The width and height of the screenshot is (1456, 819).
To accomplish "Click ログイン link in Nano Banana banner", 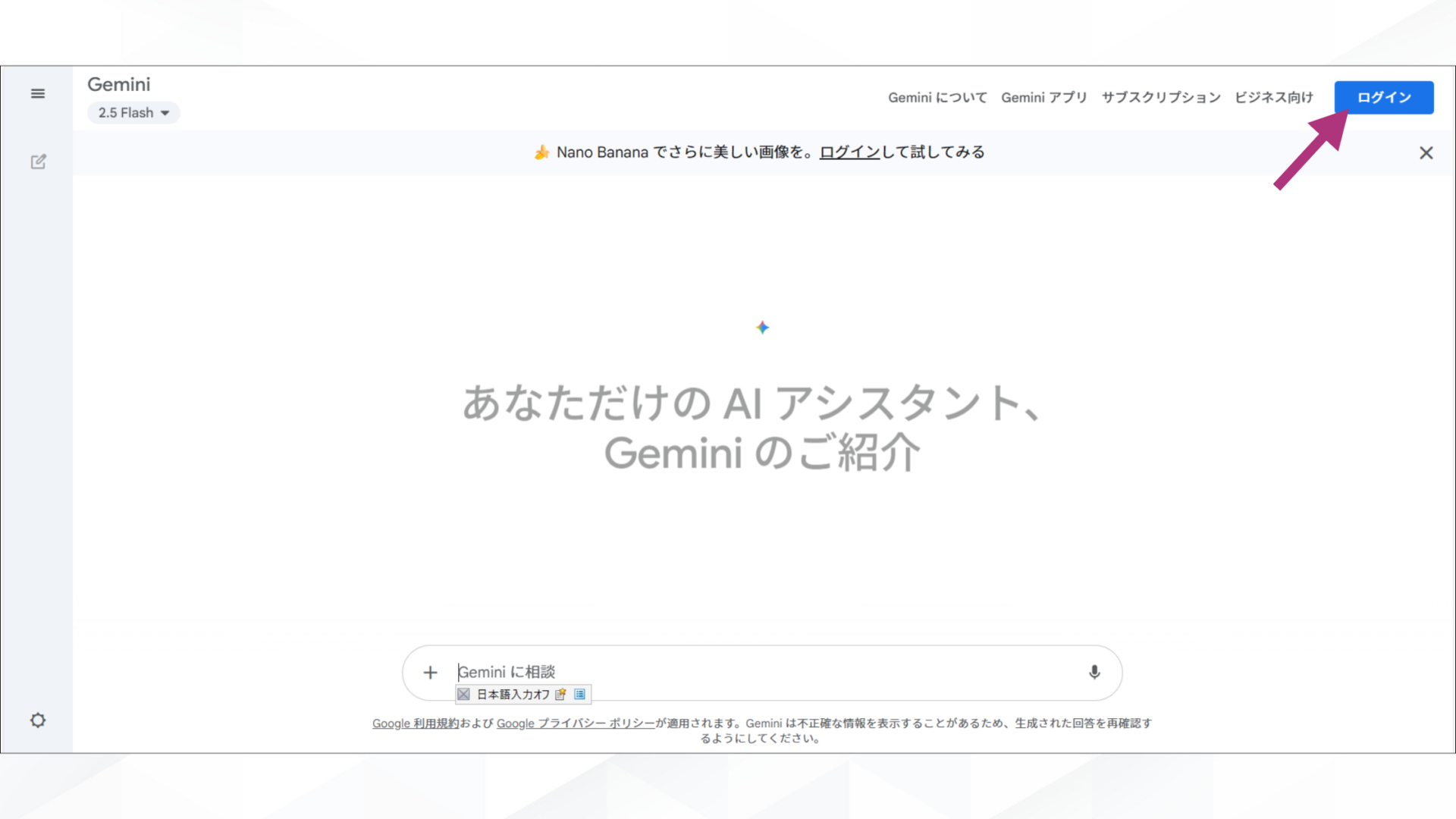I will pyautogui.click(x=849, y=152).
